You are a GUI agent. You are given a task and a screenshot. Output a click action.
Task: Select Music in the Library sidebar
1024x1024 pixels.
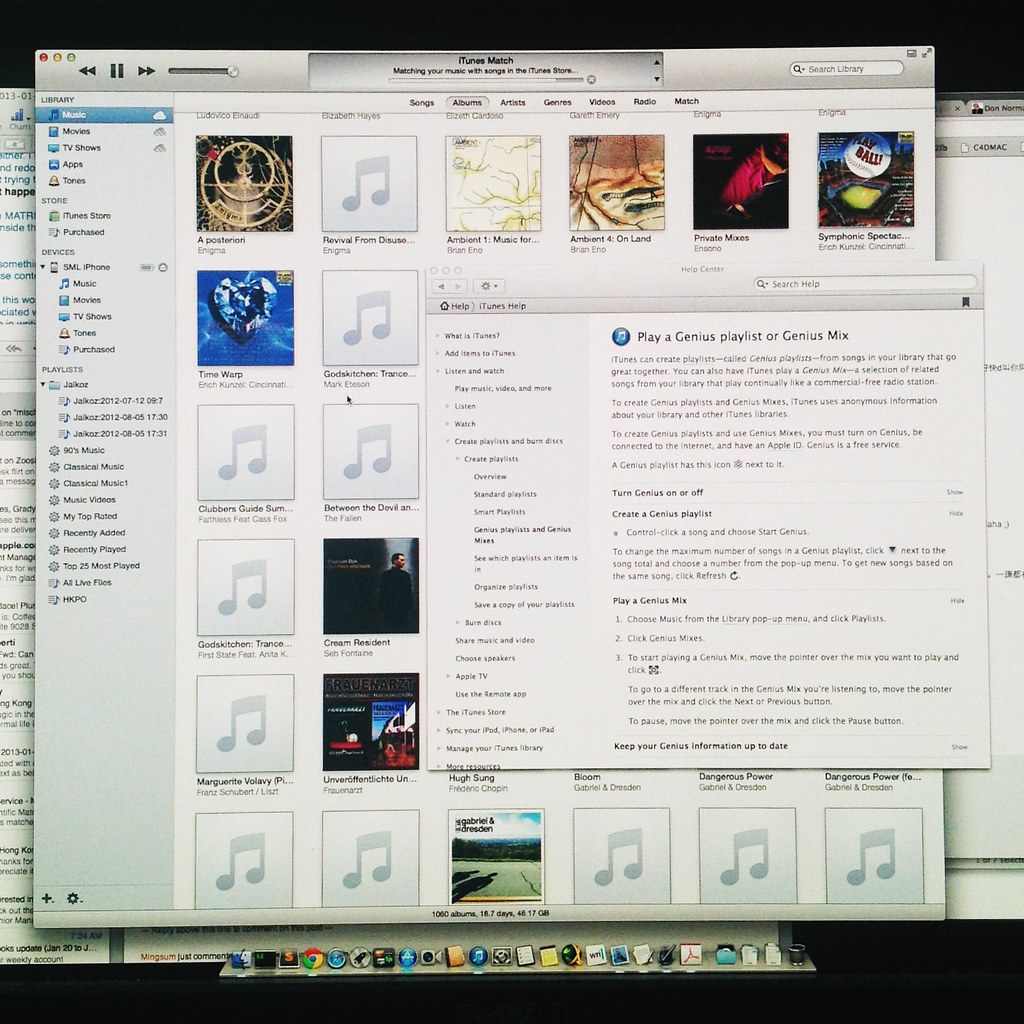point(104,115)
